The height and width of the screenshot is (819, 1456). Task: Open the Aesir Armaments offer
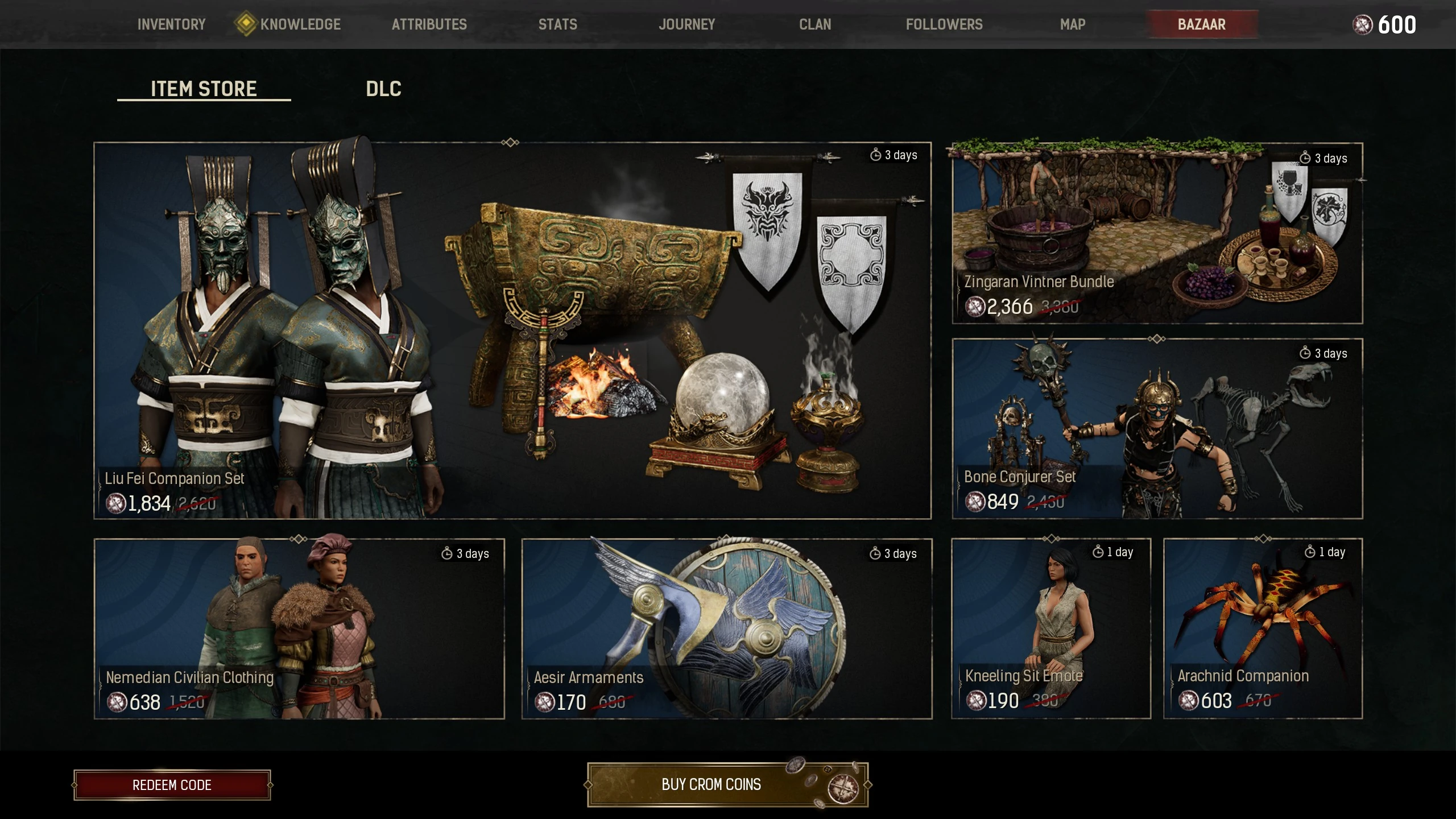pyautogui.click(x=727, y=629)
